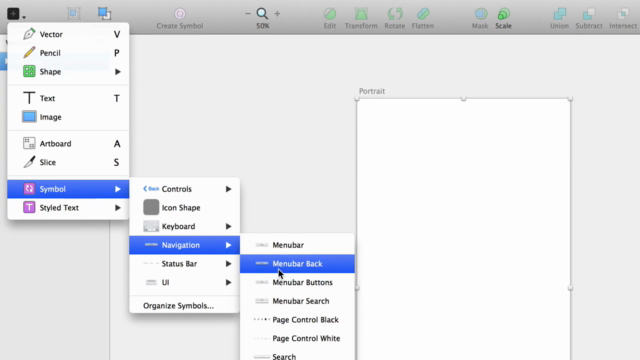Click the Navigation submenu item

[184, 245]
